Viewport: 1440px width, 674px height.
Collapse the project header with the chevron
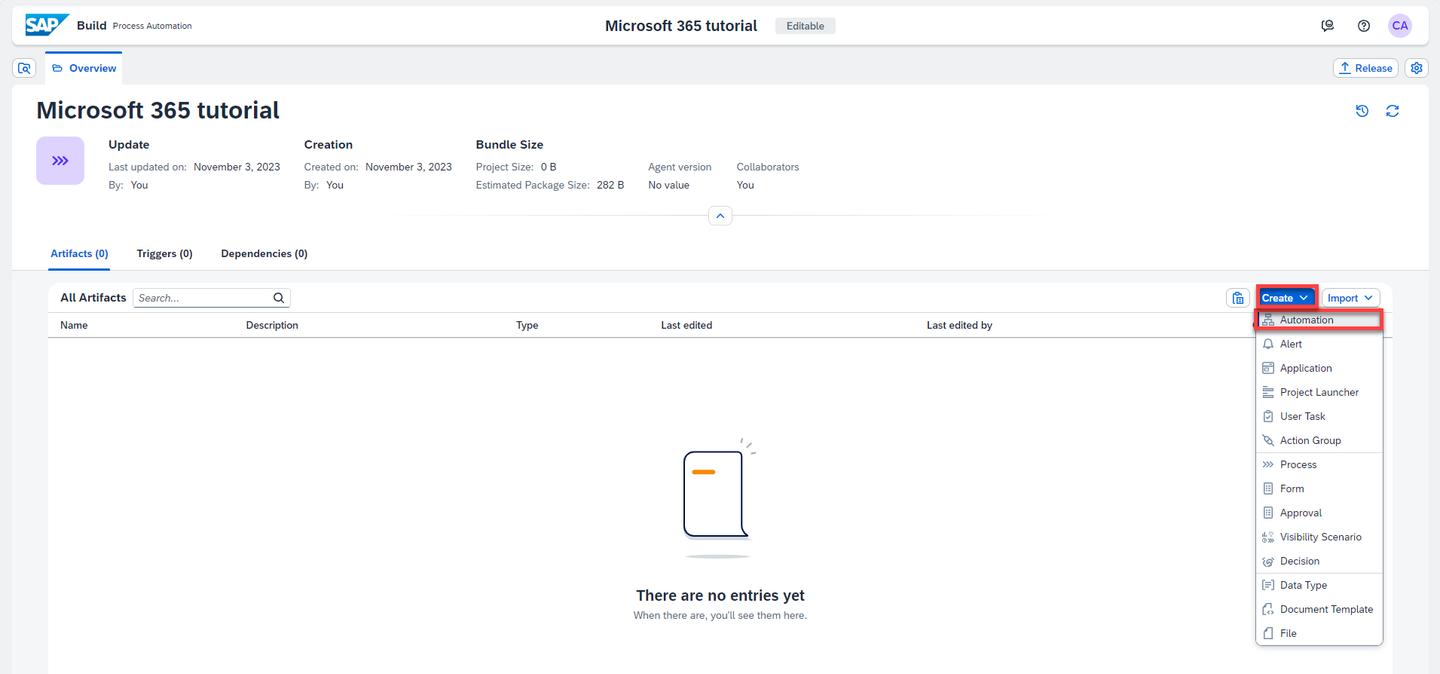point(720,215)
